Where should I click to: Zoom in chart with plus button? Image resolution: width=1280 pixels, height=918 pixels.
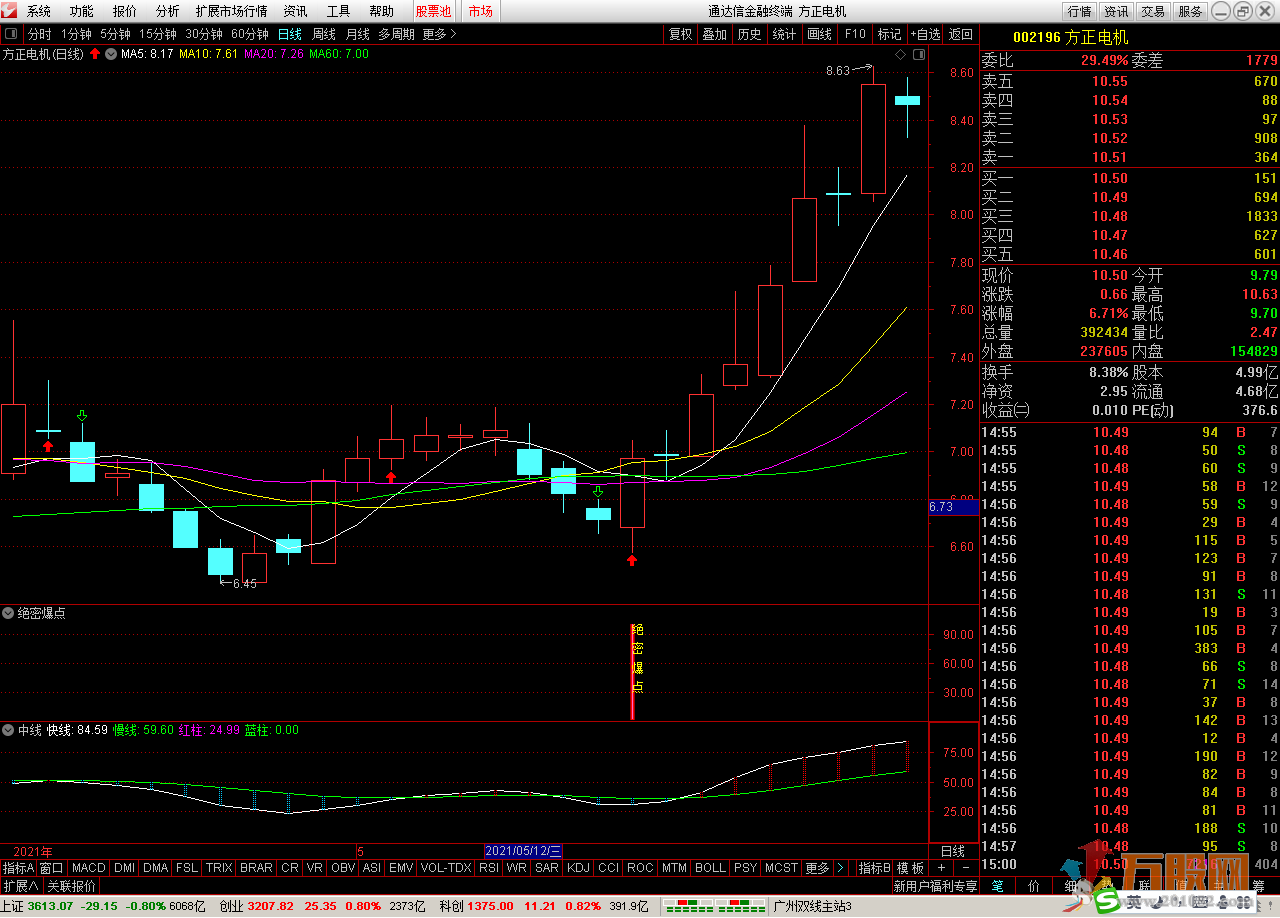coord(941,868)
